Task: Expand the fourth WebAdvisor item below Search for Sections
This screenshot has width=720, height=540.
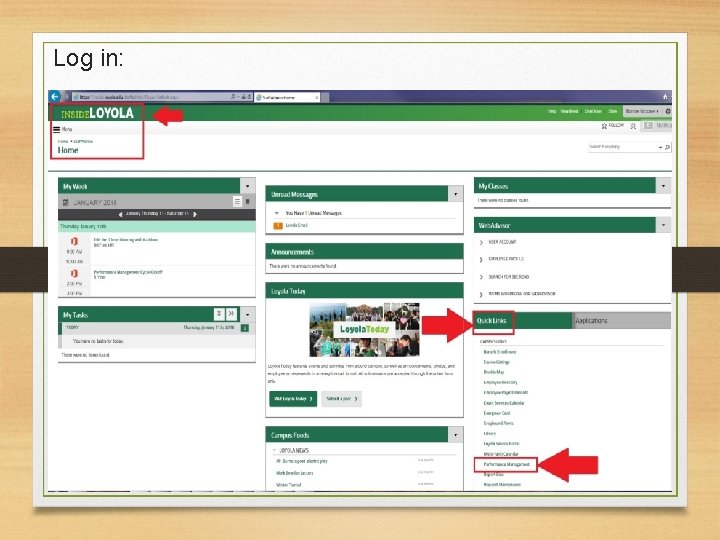Action: [x=481, y=294]
